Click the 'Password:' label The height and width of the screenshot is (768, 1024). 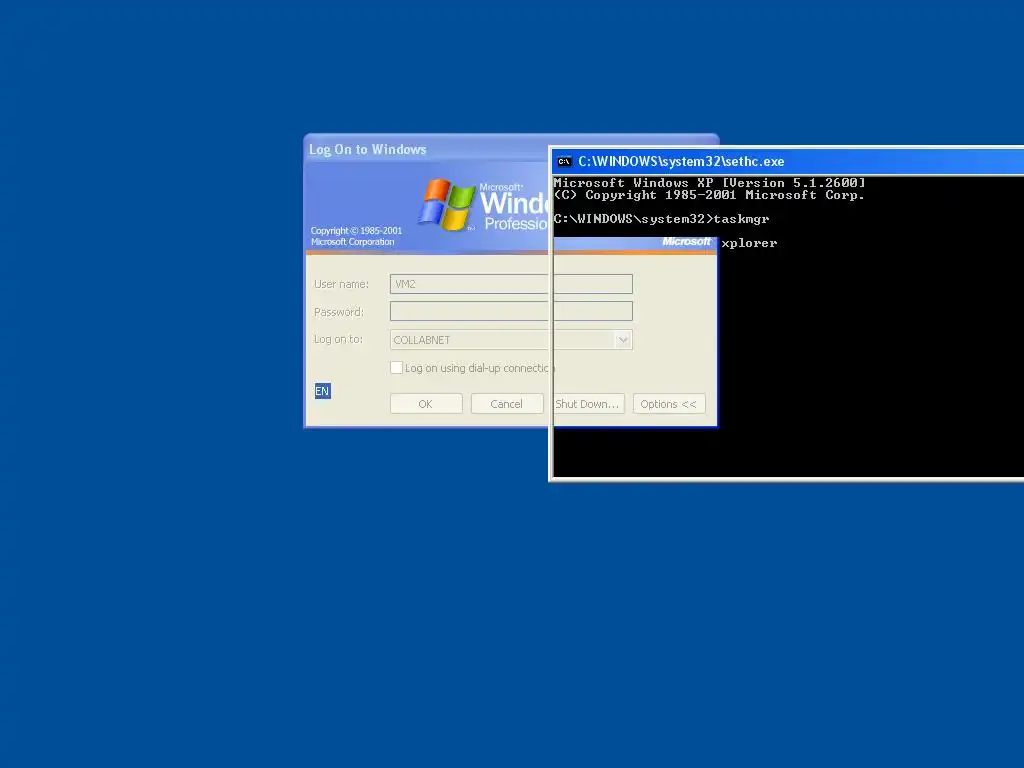338,312
